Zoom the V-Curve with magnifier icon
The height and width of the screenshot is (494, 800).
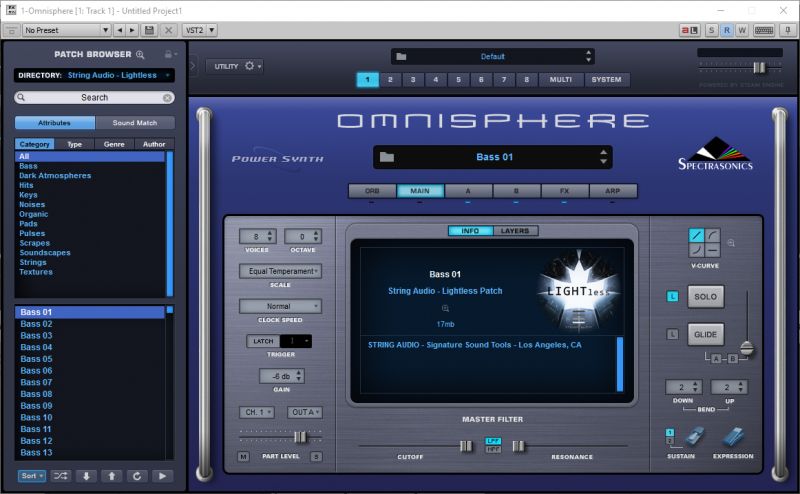click(x=731, y=243)
